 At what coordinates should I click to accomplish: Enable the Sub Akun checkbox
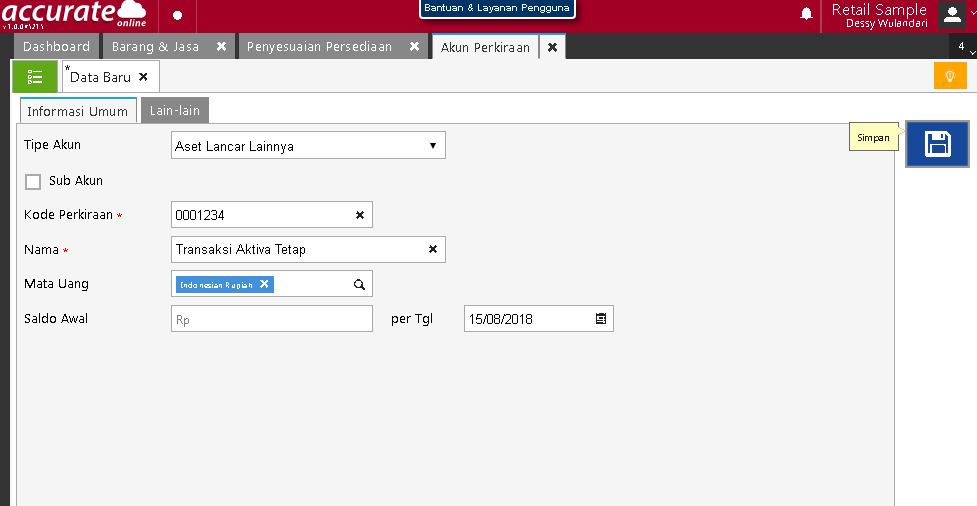tap(33, 182)
